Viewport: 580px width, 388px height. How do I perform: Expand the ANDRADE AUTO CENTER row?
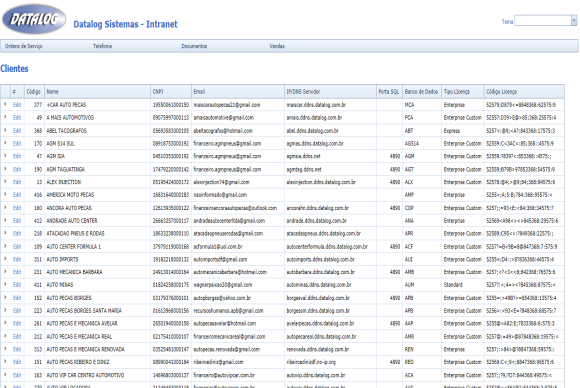pyautogui.click(x=5, y=220)
